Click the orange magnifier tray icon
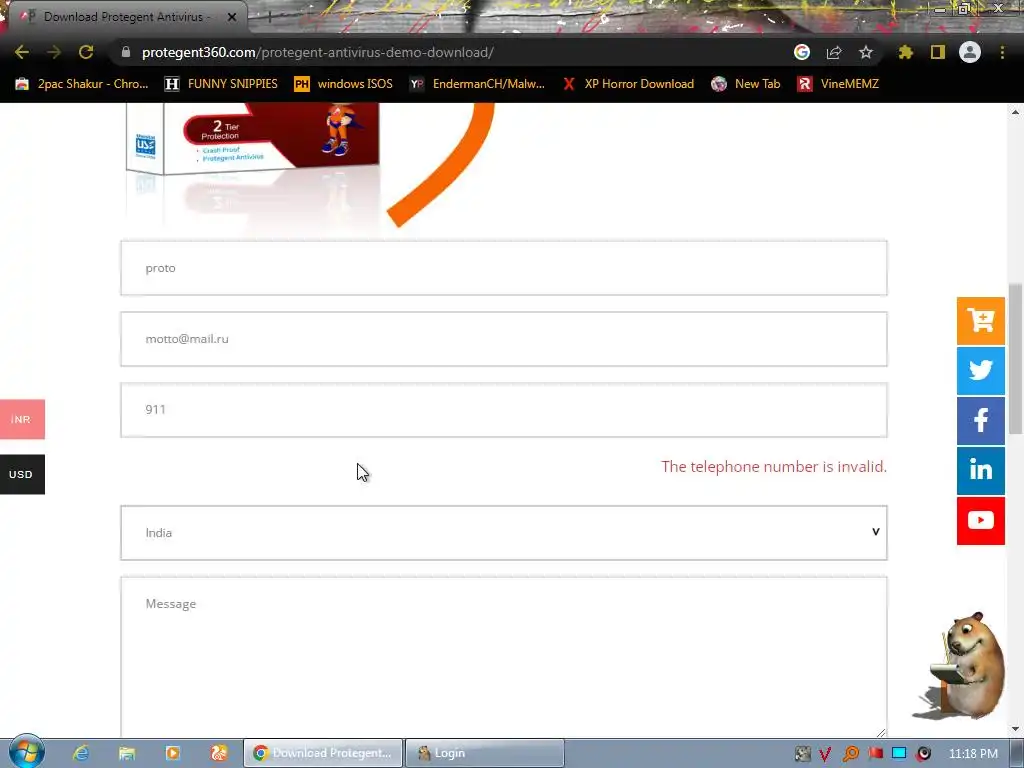Image resolution: width=1024 pixels, height=768 pixels. click(850, 754)
